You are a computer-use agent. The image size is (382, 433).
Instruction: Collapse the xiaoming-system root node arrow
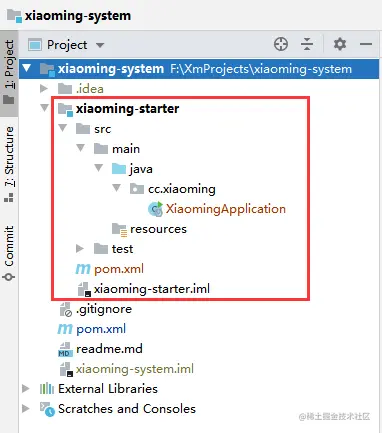pos(27,69)
